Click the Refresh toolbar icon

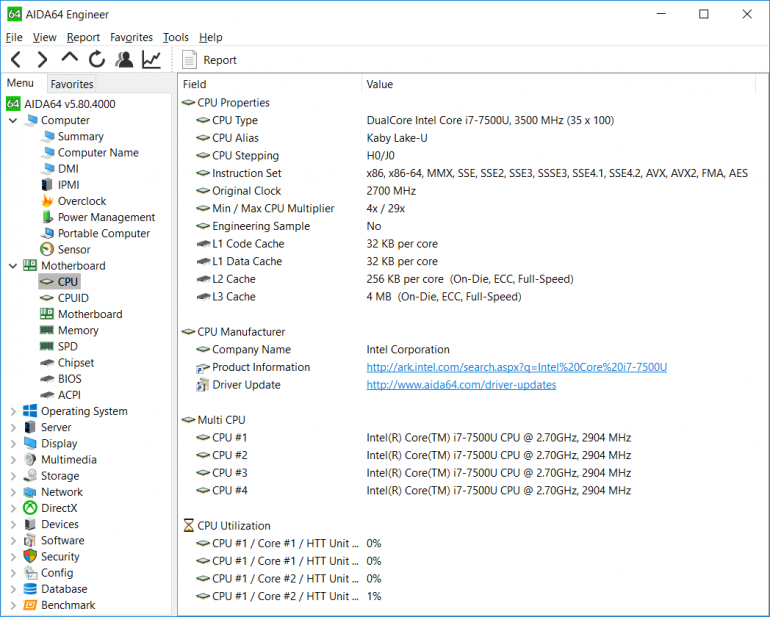(x=97, y=59)
